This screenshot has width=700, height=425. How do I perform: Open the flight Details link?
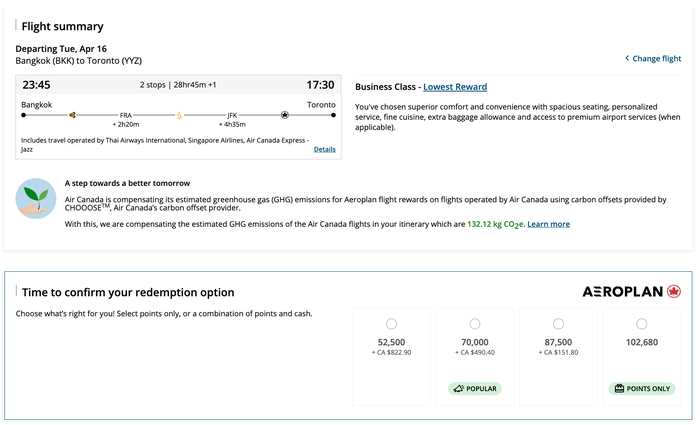pyautogui.click(x=325, y=149)
